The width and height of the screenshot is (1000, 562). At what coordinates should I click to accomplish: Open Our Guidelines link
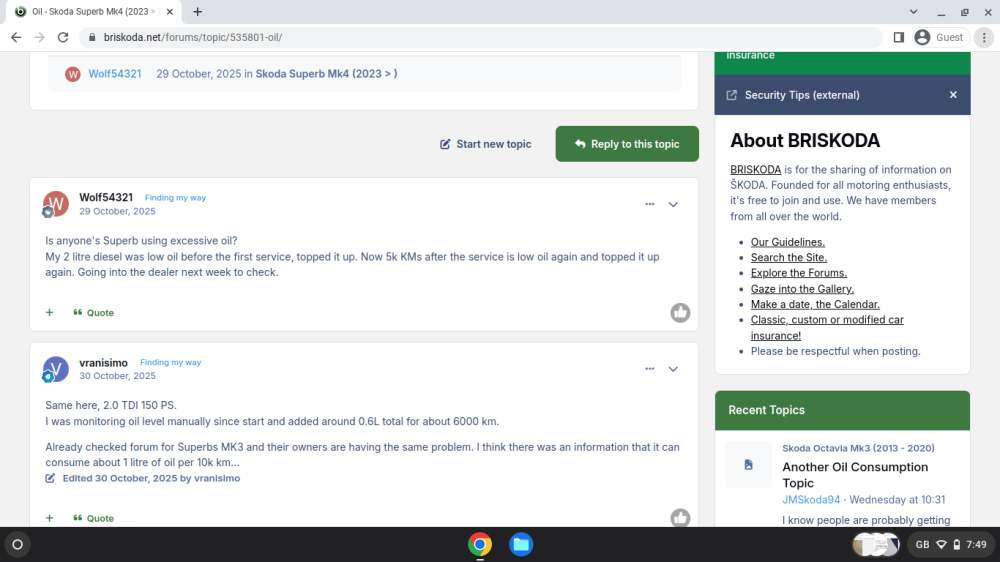tap(788, 242)
